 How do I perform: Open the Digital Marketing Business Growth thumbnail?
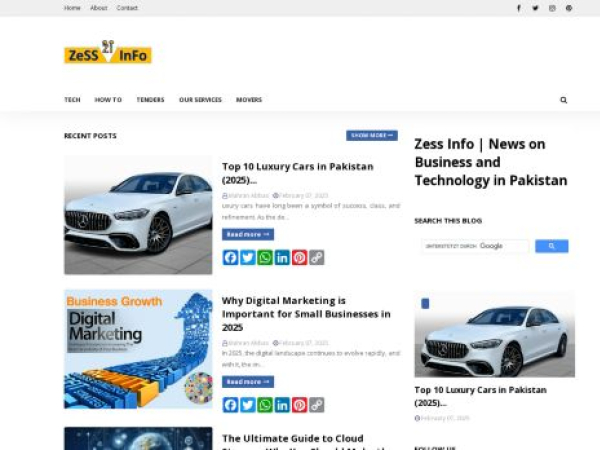[x=138, y=349]
